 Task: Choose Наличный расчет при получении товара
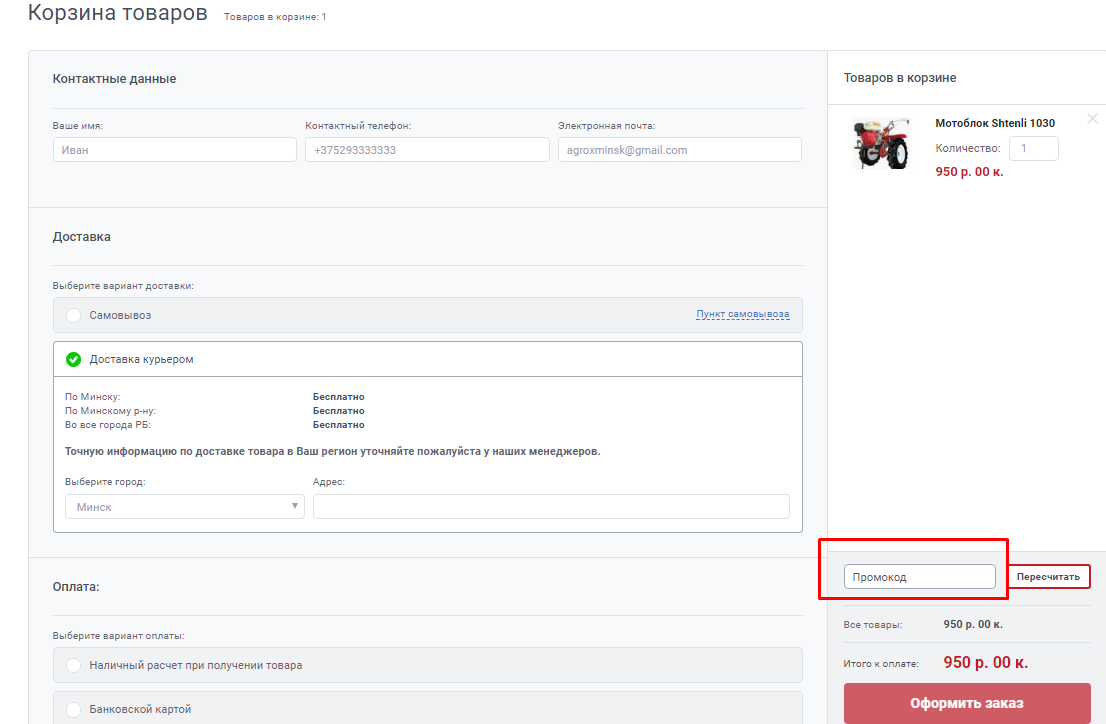(x=74, y=665)
